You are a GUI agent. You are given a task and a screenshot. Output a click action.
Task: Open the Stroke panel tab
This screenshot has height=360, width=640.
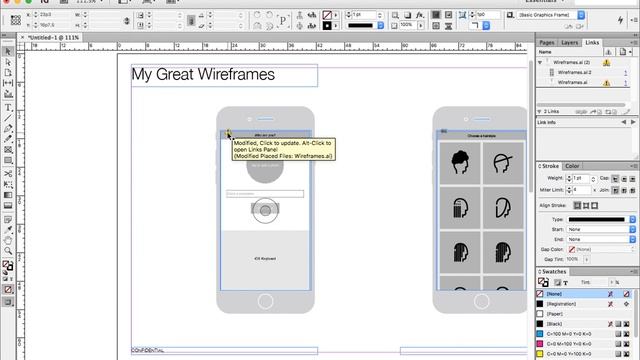click(x=550, y=166)
